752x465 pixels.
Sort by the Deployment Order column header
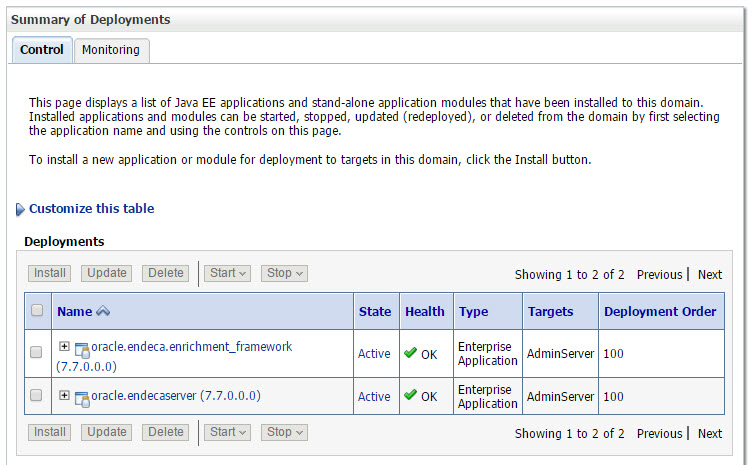660,312
